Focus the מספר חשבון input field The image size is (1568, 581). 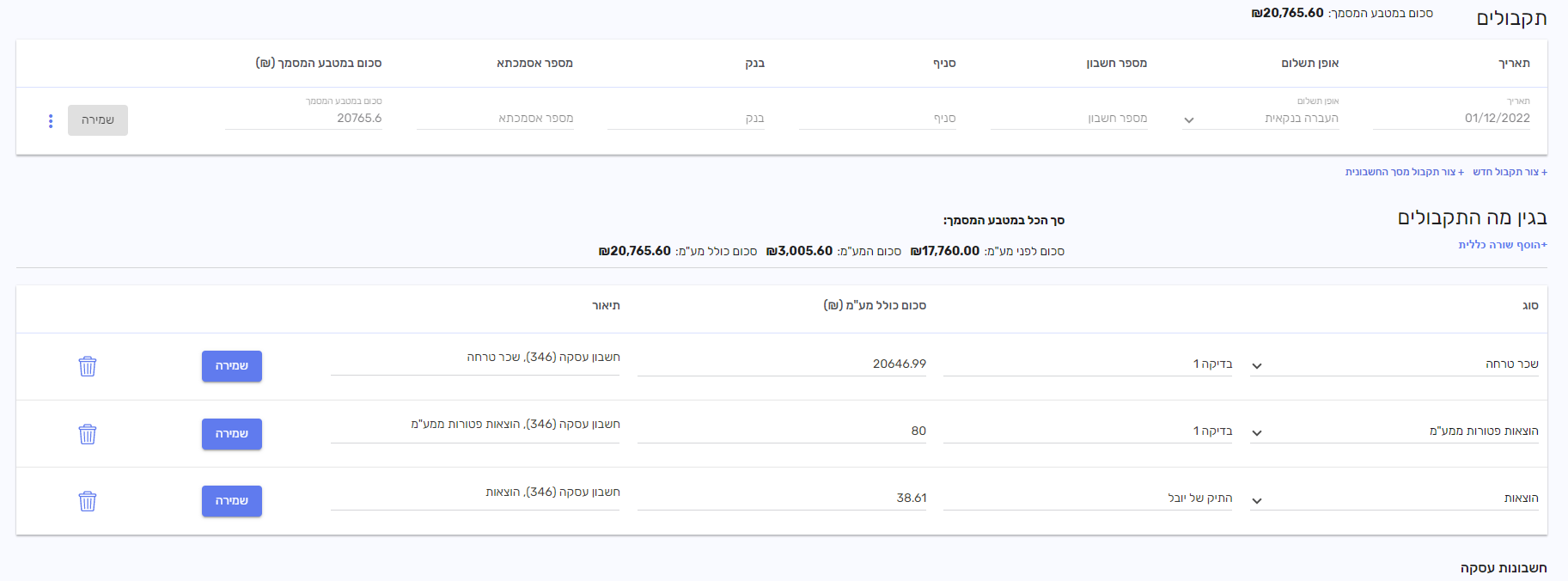coord(1069,119)
